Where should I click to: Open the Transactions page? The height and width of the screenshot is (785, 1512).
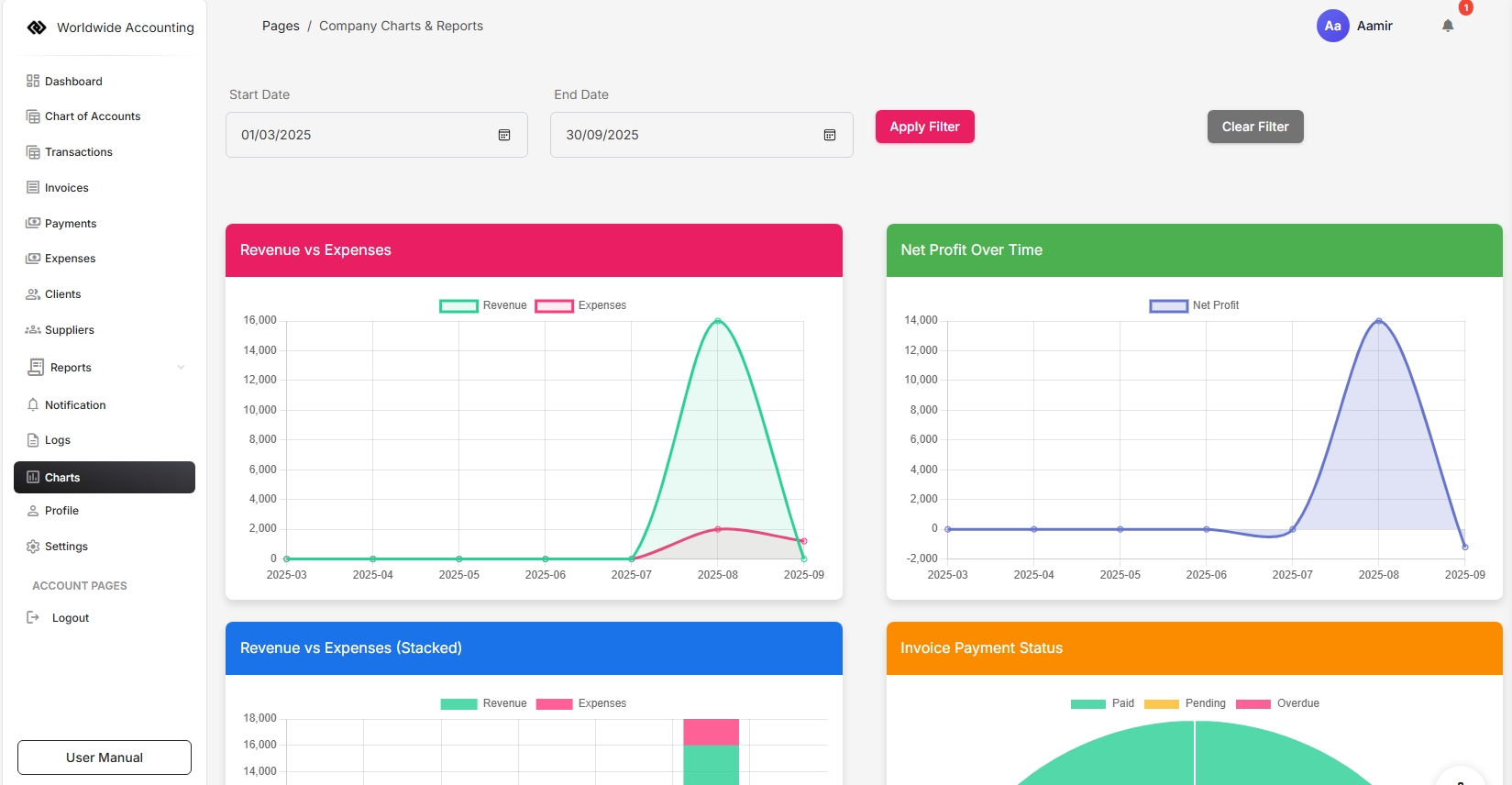pos(78,152)
